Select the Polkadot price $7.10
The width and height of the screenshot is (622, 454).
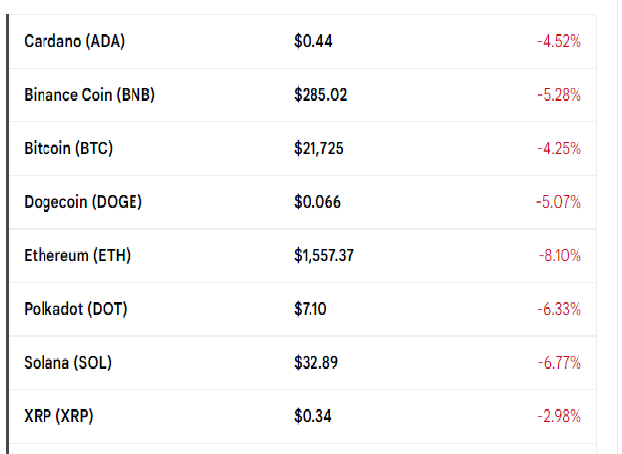tap(310, 309)
